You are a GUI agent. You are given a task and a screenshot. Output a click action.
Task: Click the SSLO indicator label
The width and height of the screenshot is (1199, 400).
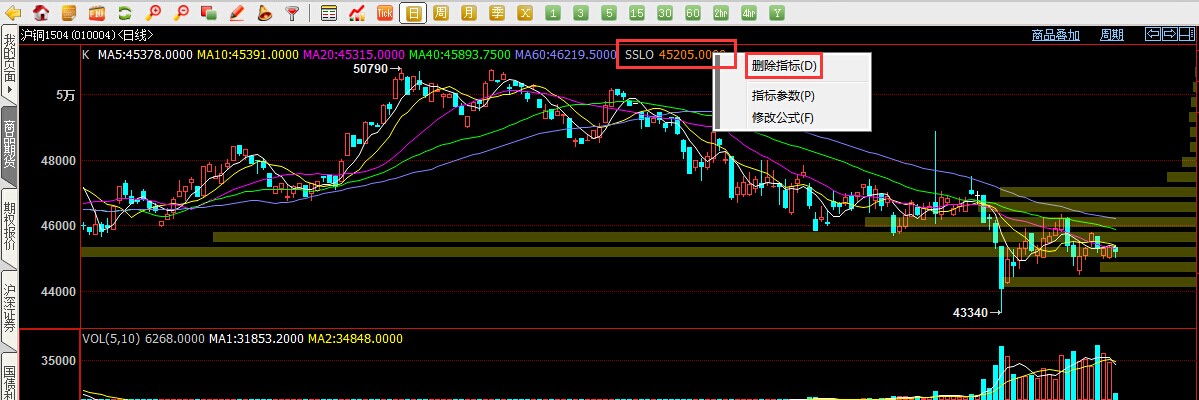tap(638, 54)
